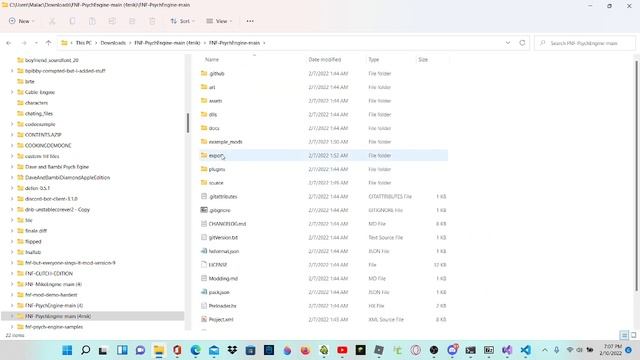This screenshot has height=360, width=640.
Task: Click the Rename icon in toolbar
Action: pyautogui.click(x=112, y=21)
